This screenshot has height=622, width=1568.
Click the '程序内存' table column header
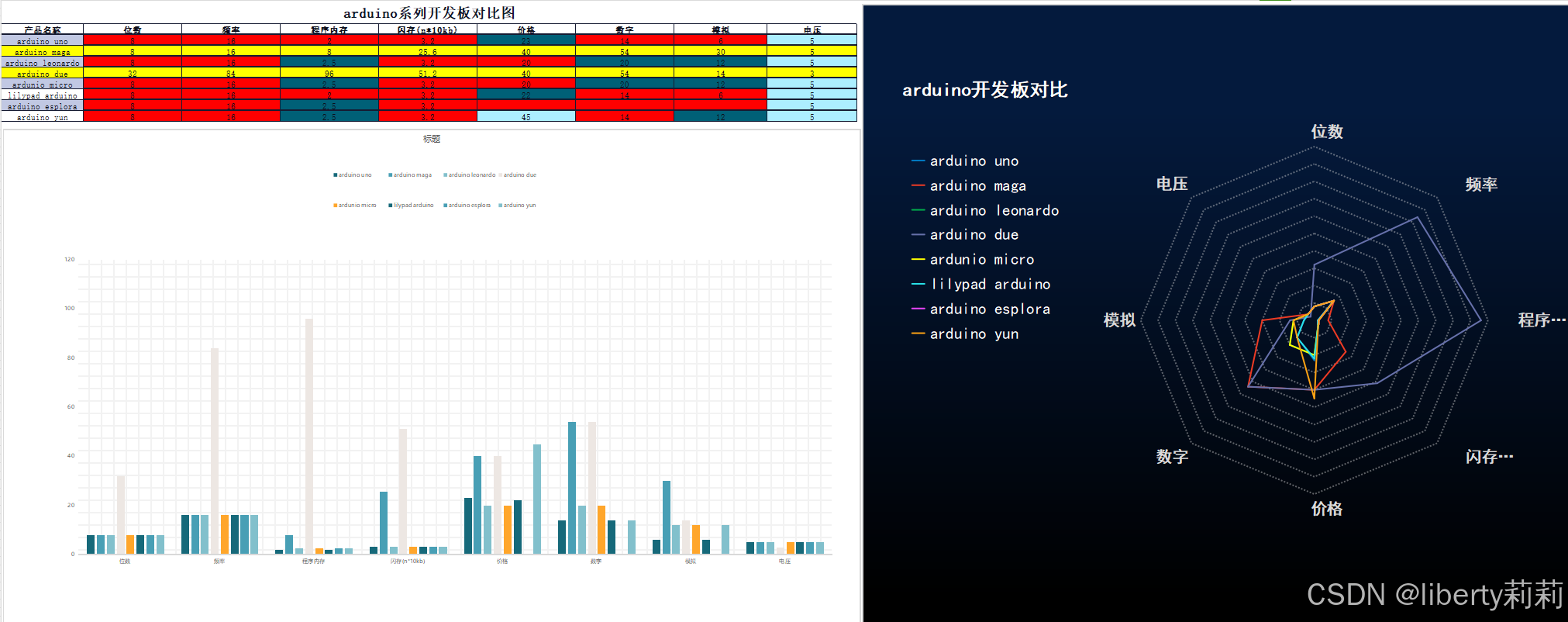coord(329,29)
